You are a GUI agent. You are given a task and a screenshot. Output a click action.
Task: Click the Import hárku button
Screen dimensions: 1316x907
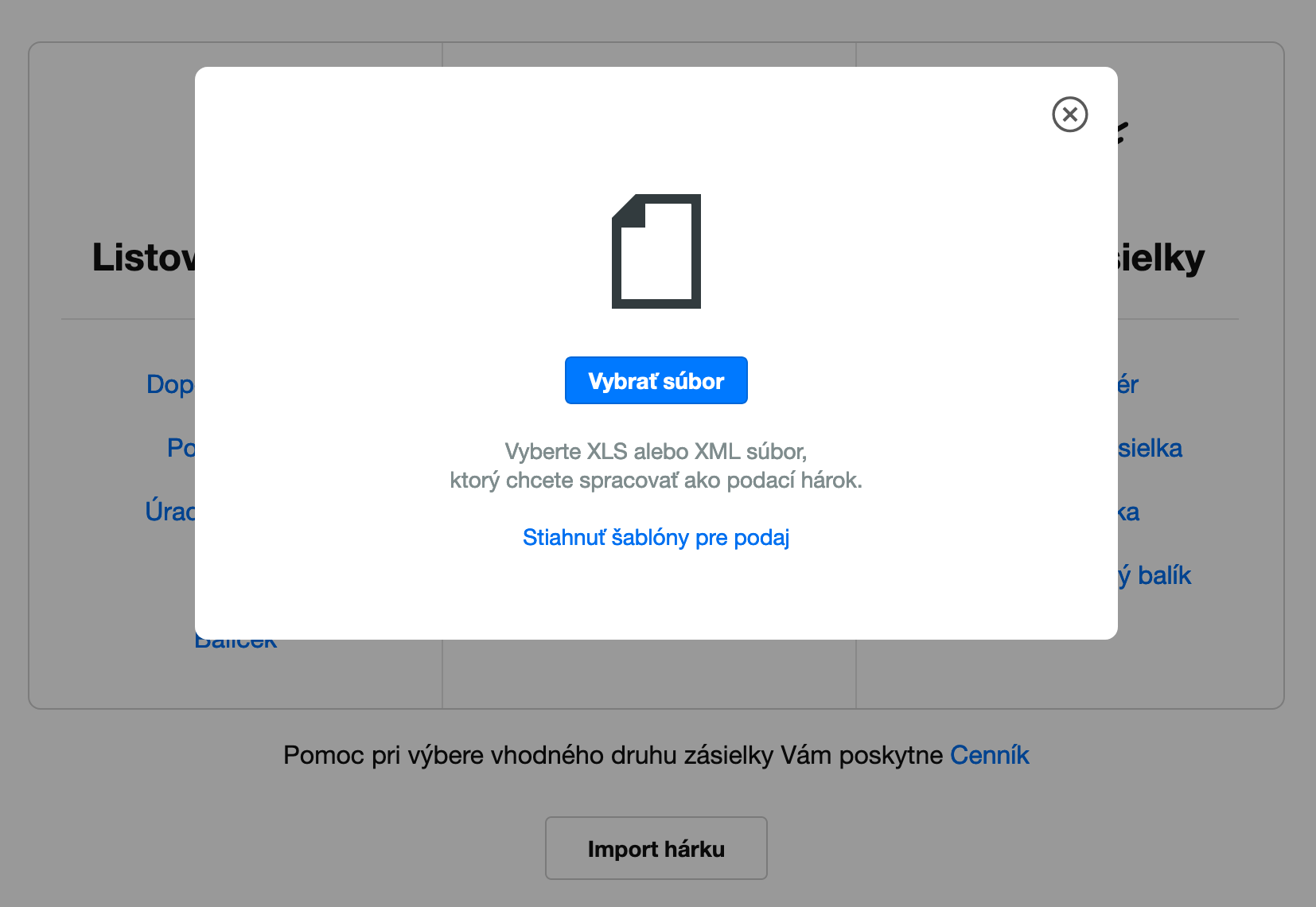656,848
